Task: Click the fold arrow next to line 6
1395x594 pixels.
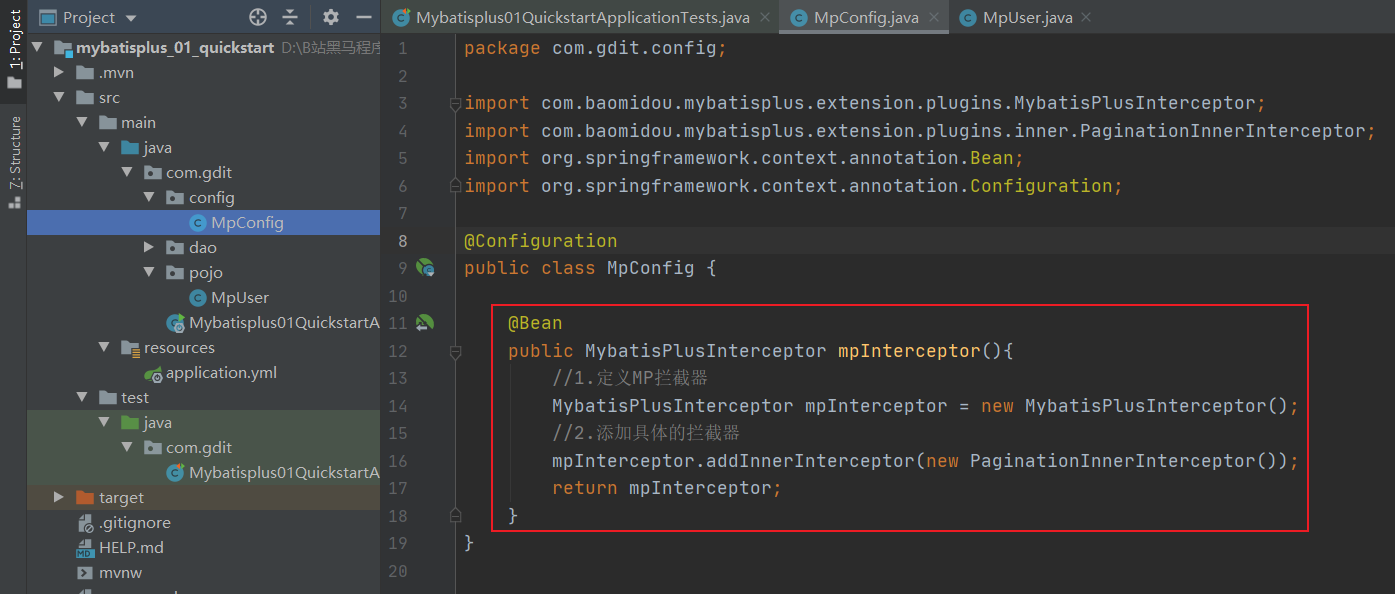Action: [x=455, y=185]
